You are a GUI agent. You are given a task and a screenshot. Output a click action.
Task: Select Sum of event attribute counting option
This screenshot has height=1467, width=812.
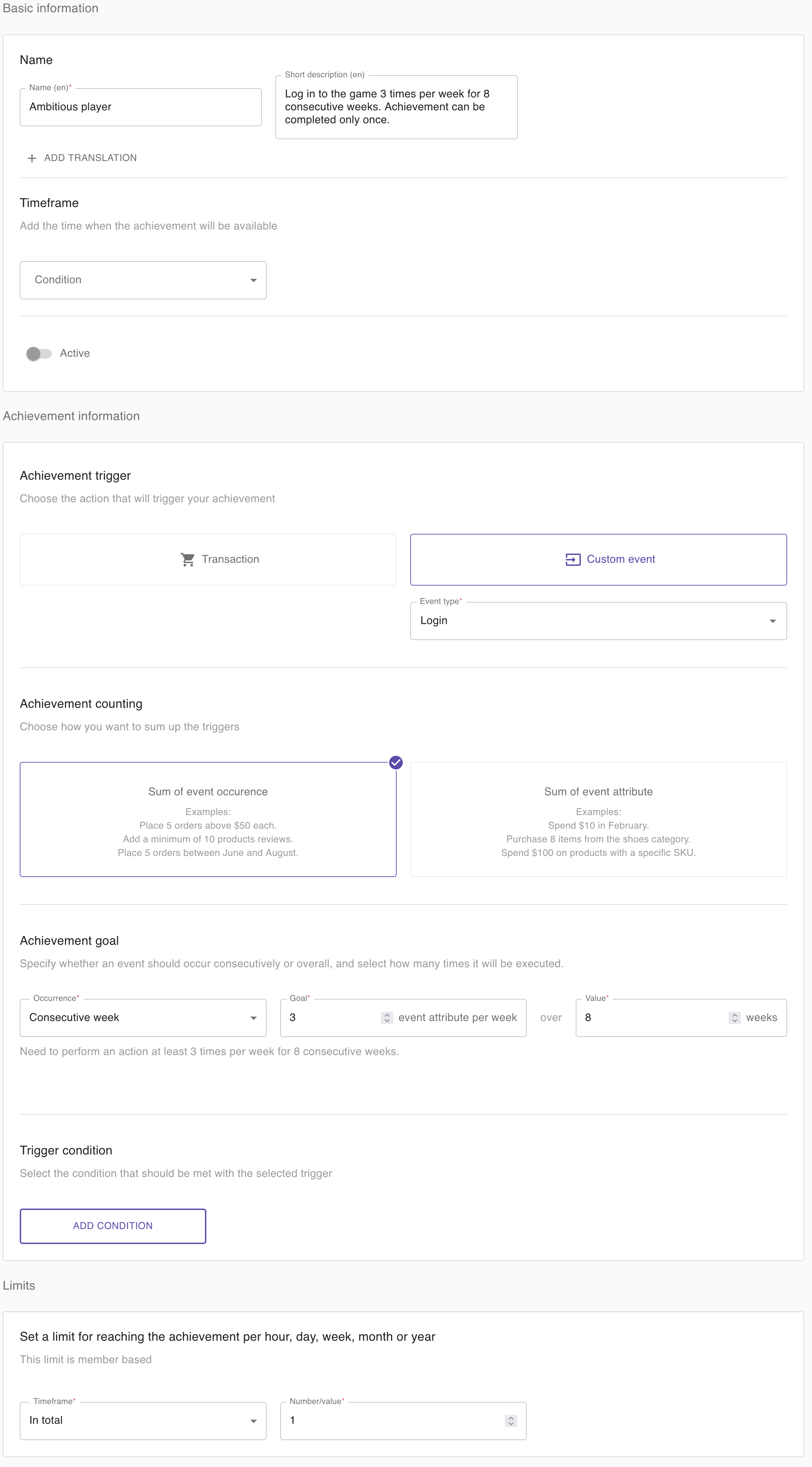tap(599, 819)
